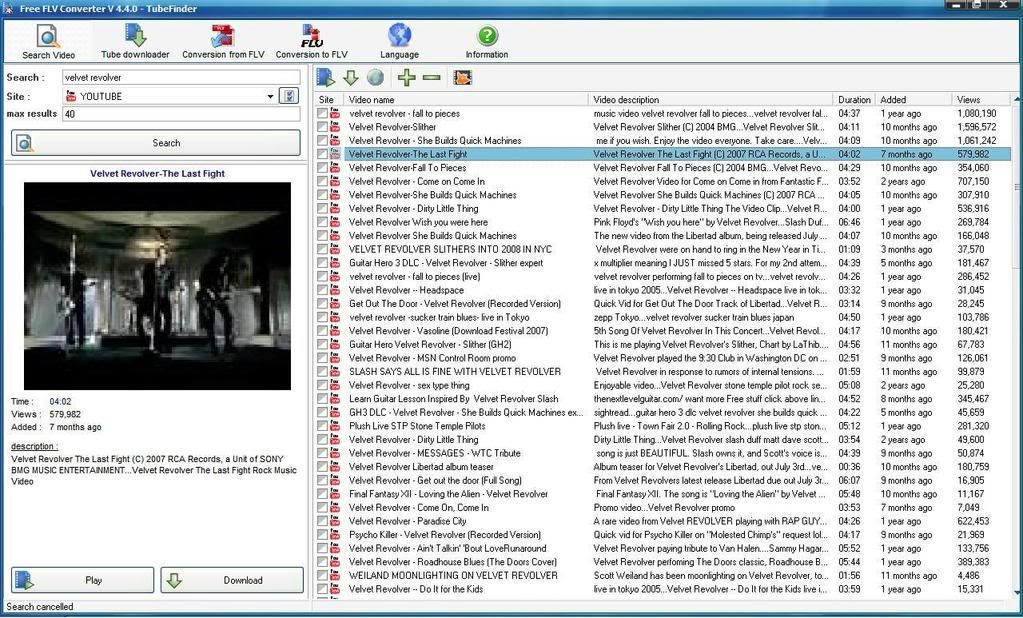Check the 'Roadhouse Blues (The Doors Cover)' box
This screenshot has height=618, width=1023.
tap(322, 562)
